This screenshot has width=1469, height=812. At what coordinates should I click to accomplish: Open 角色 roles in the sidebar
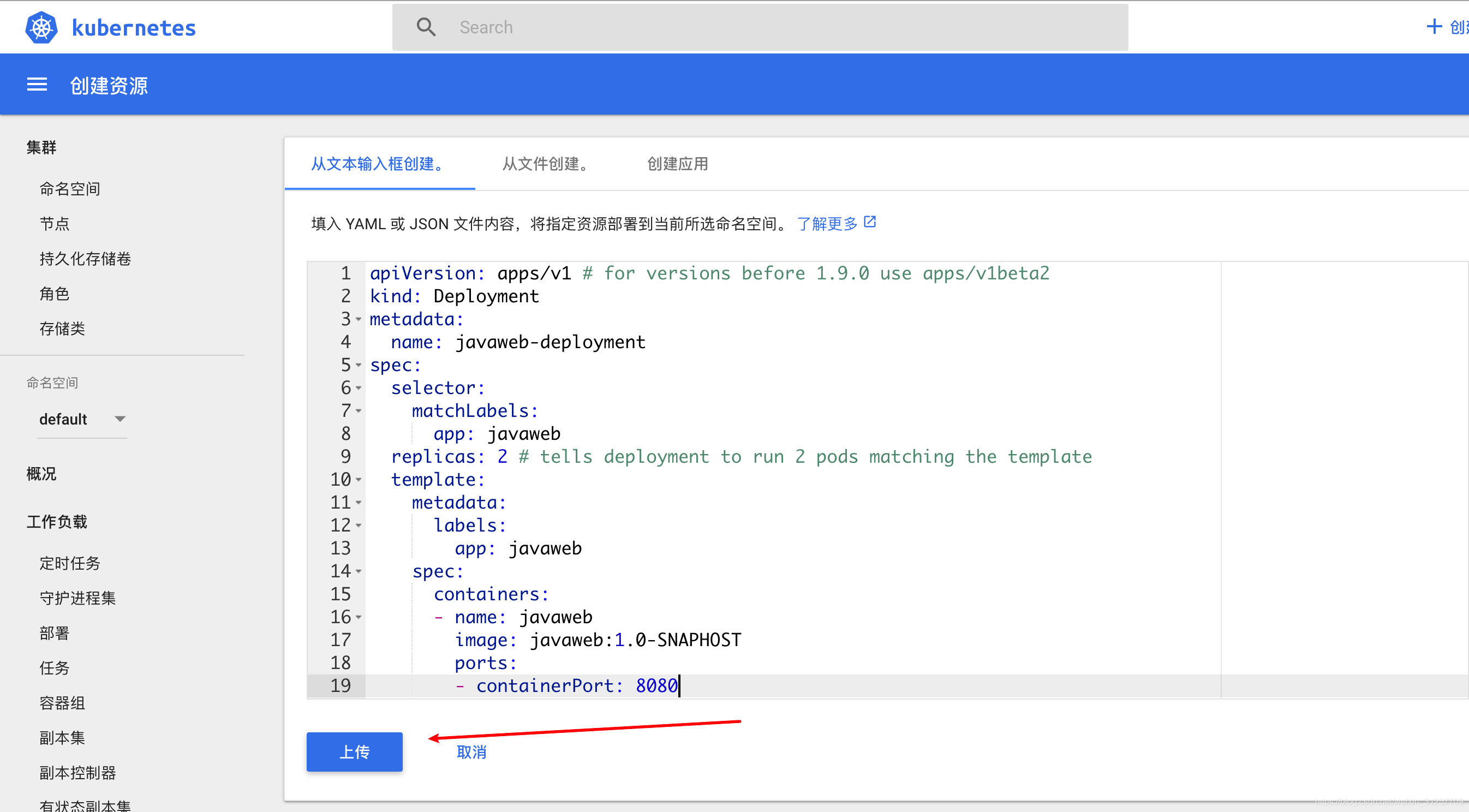[x=55, y=294]
